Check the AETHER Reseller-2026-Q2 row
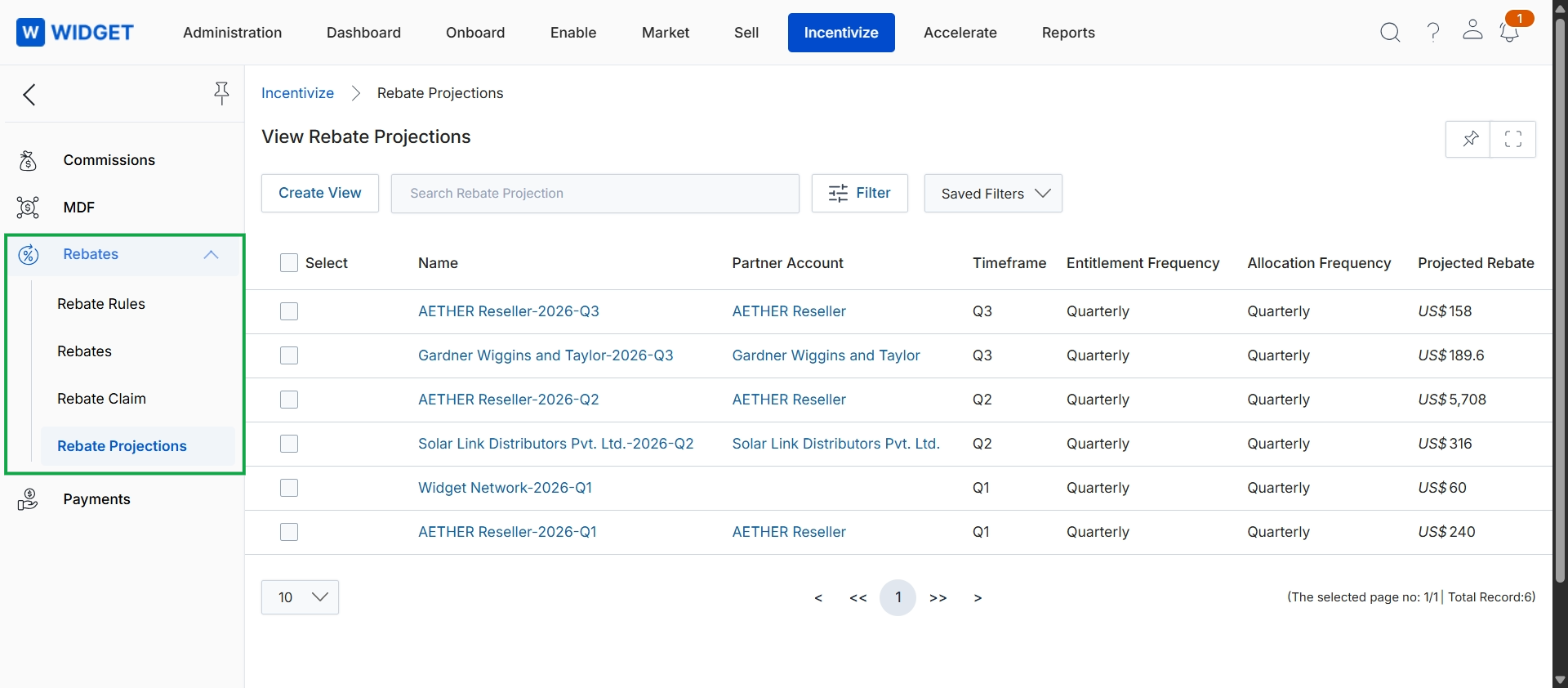This screenshot has width=1568, height=688. pyautogui.click(x=289, y=400)
